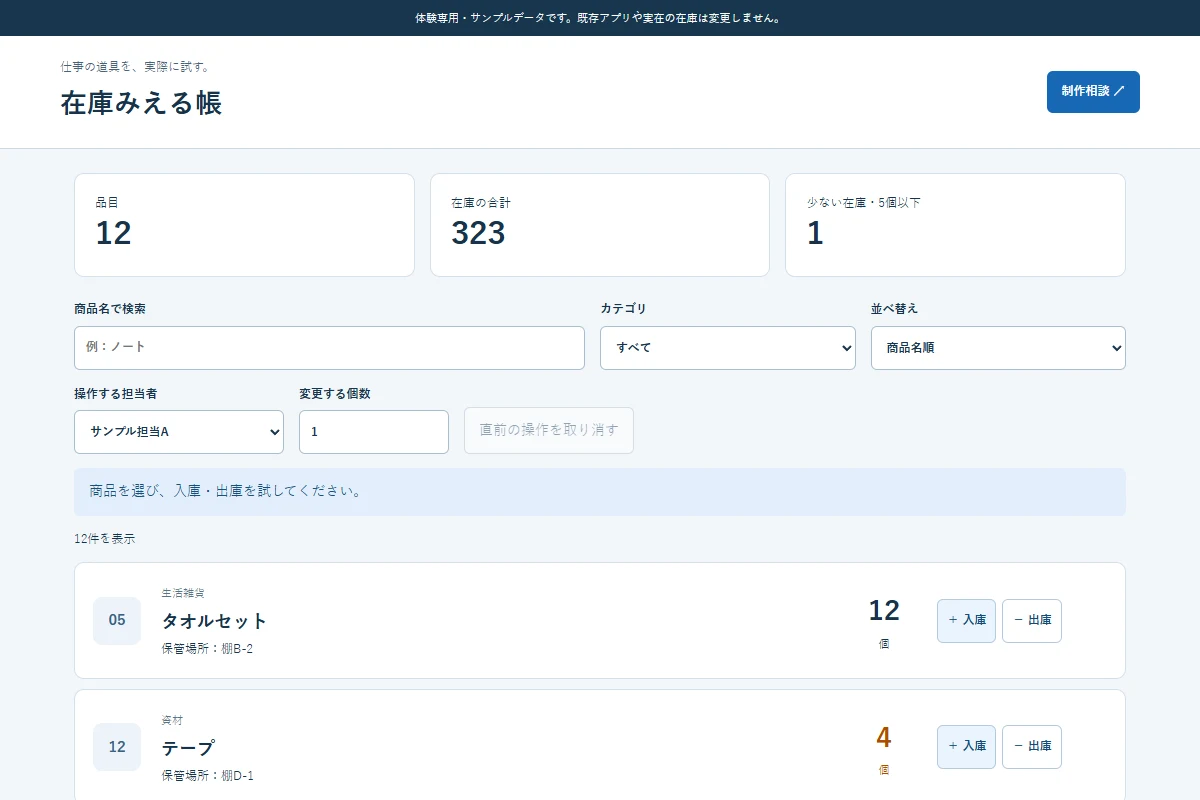
Task: Open the 並べ替え sort dropdown
Action: coord(998,348)
